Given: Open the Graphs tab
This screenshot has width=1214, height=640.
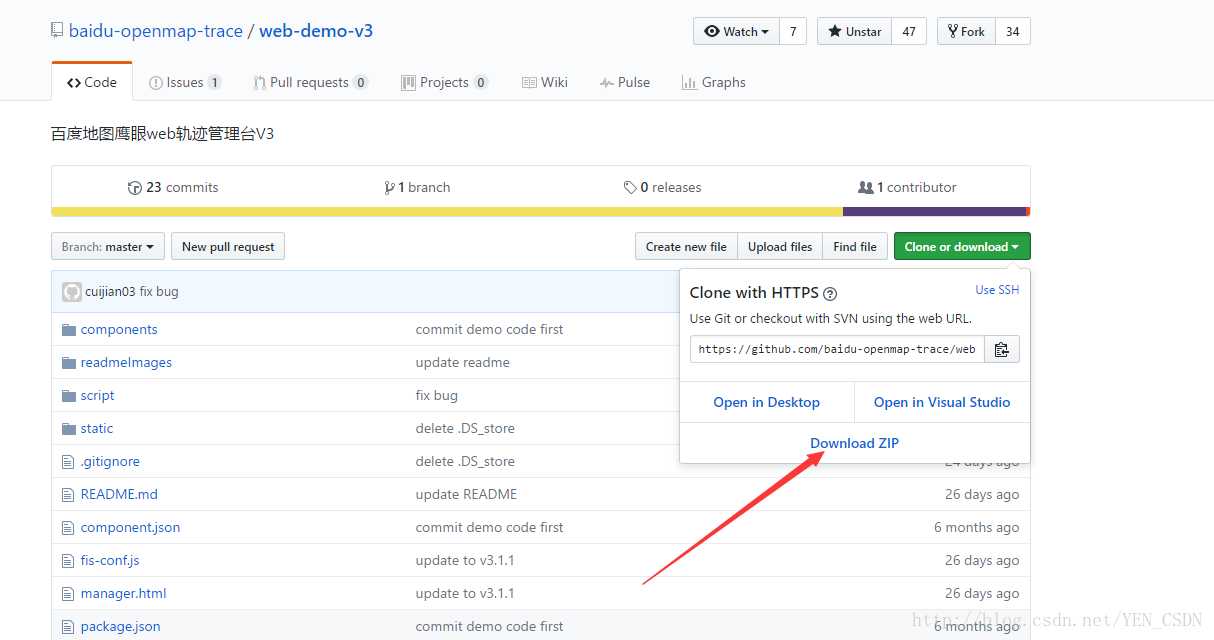Looking at the screenshot, I should coord(714,82).
